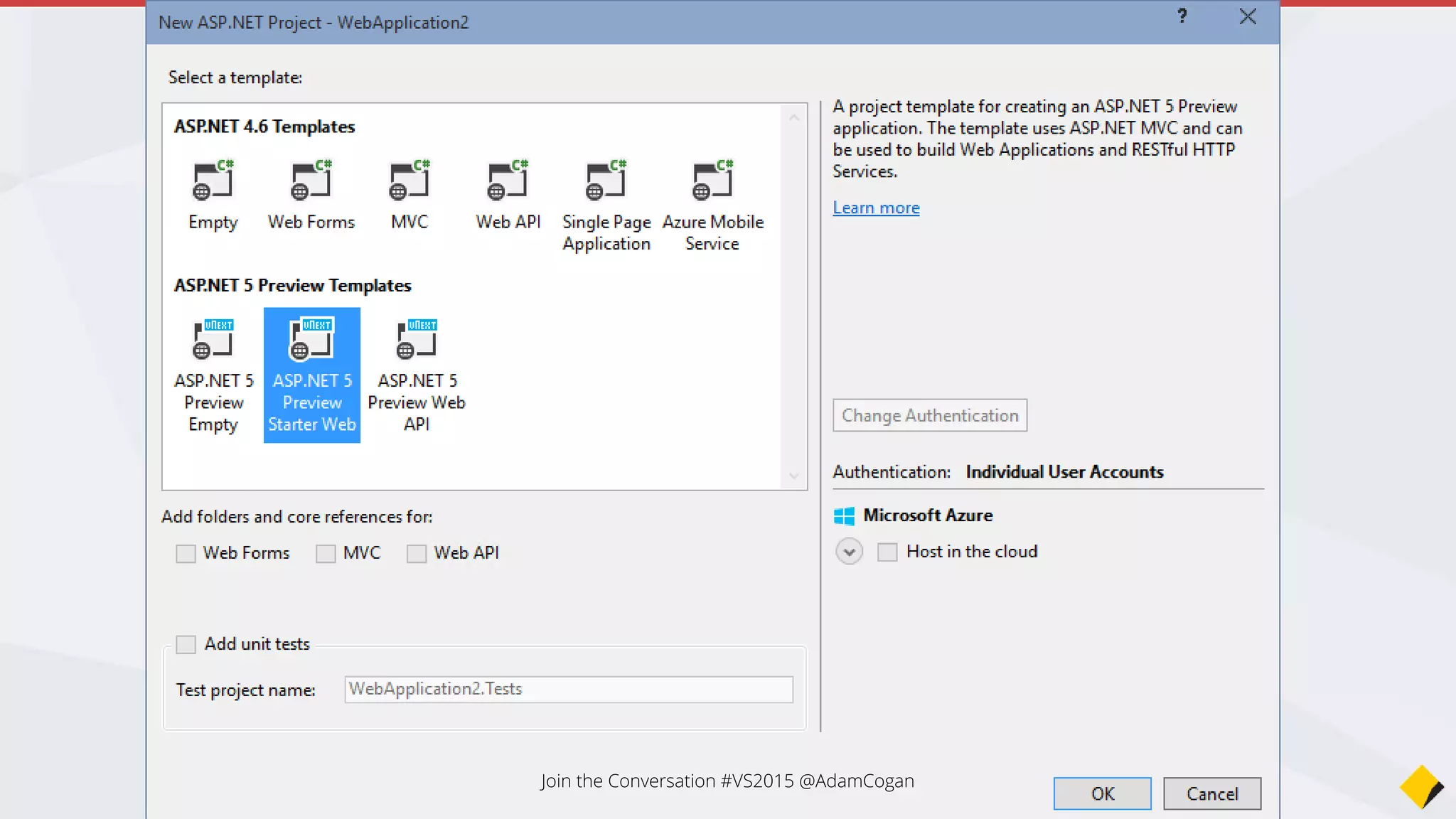Expand the Azure hosting options chevron
The image size is (1456, 819).
pos(849,552)
